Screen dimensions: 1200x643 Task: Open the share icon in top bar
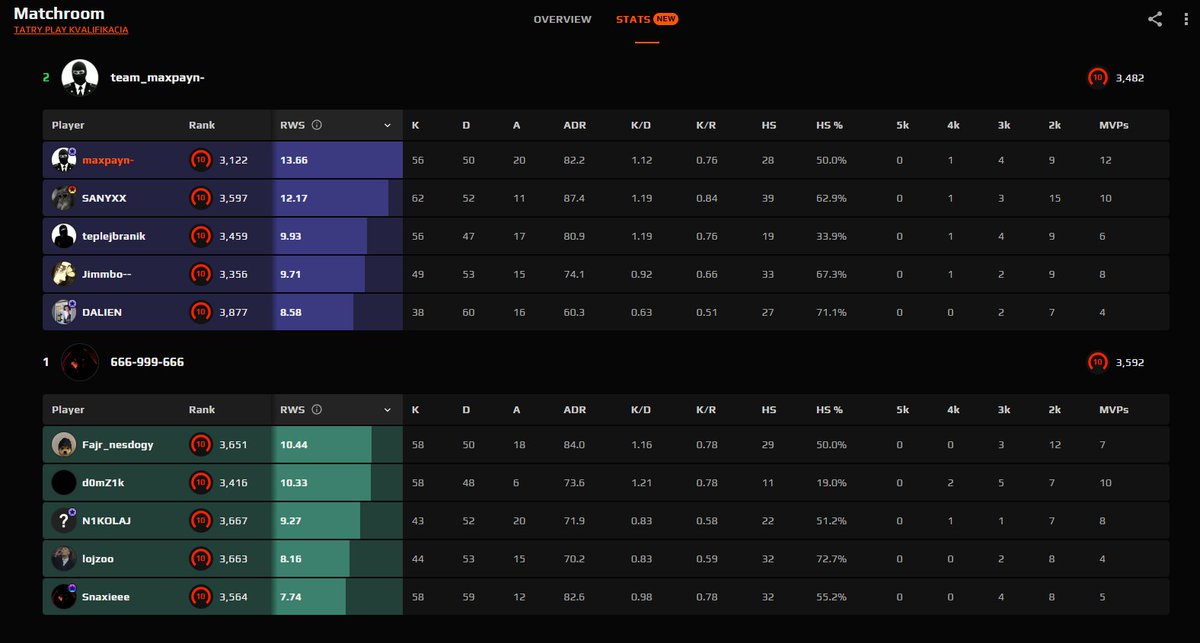click(x=1155, y=19)
